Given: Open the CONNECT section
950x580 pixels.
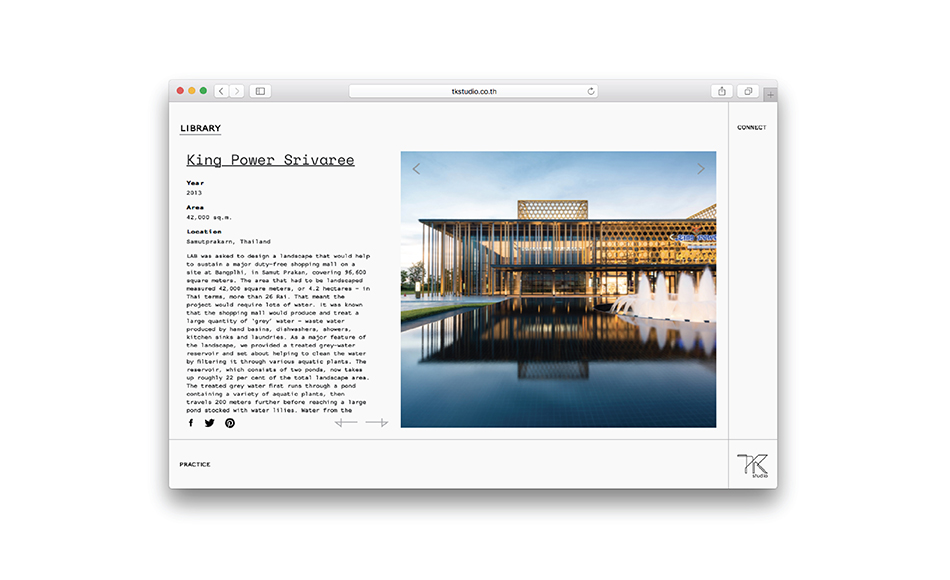Looking at the screenshot, I should point(752,127).
